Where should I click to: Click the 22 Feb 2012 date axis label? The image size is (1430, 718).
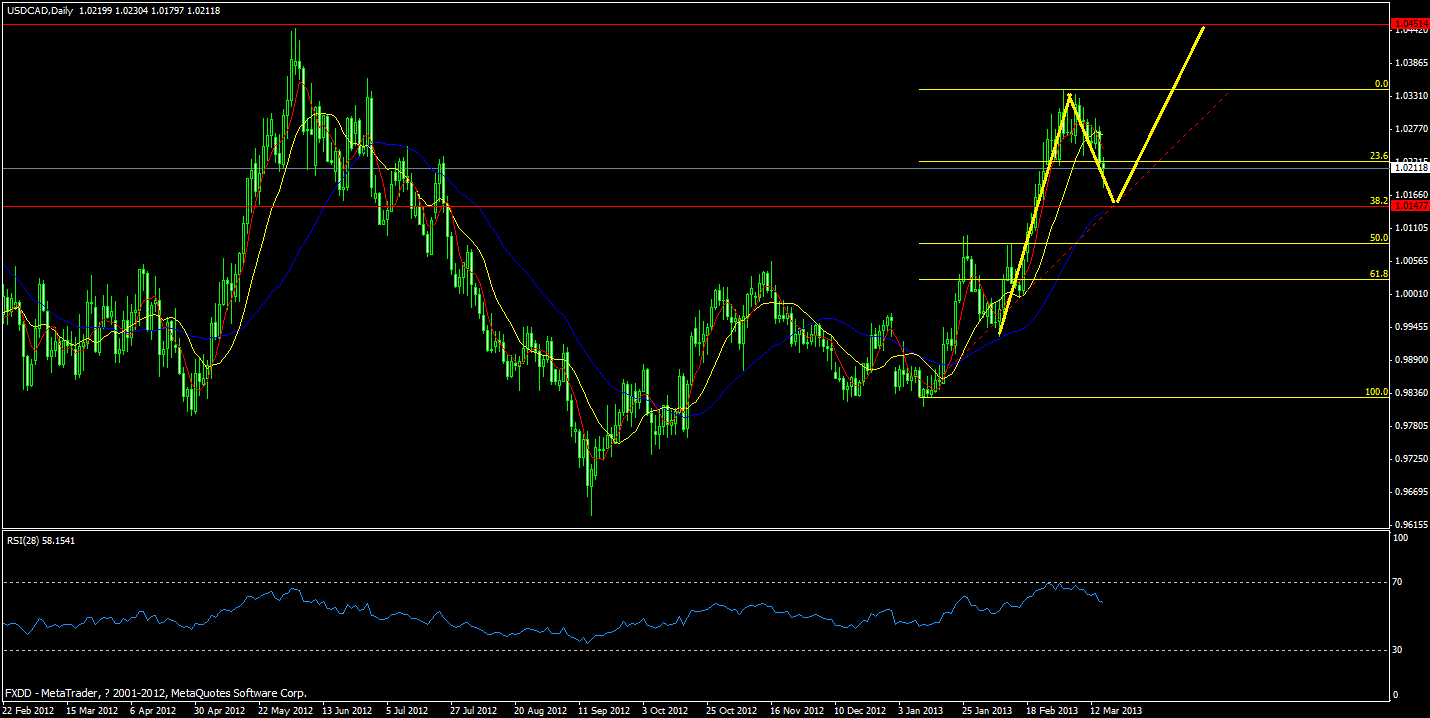[x=30, y=711]
